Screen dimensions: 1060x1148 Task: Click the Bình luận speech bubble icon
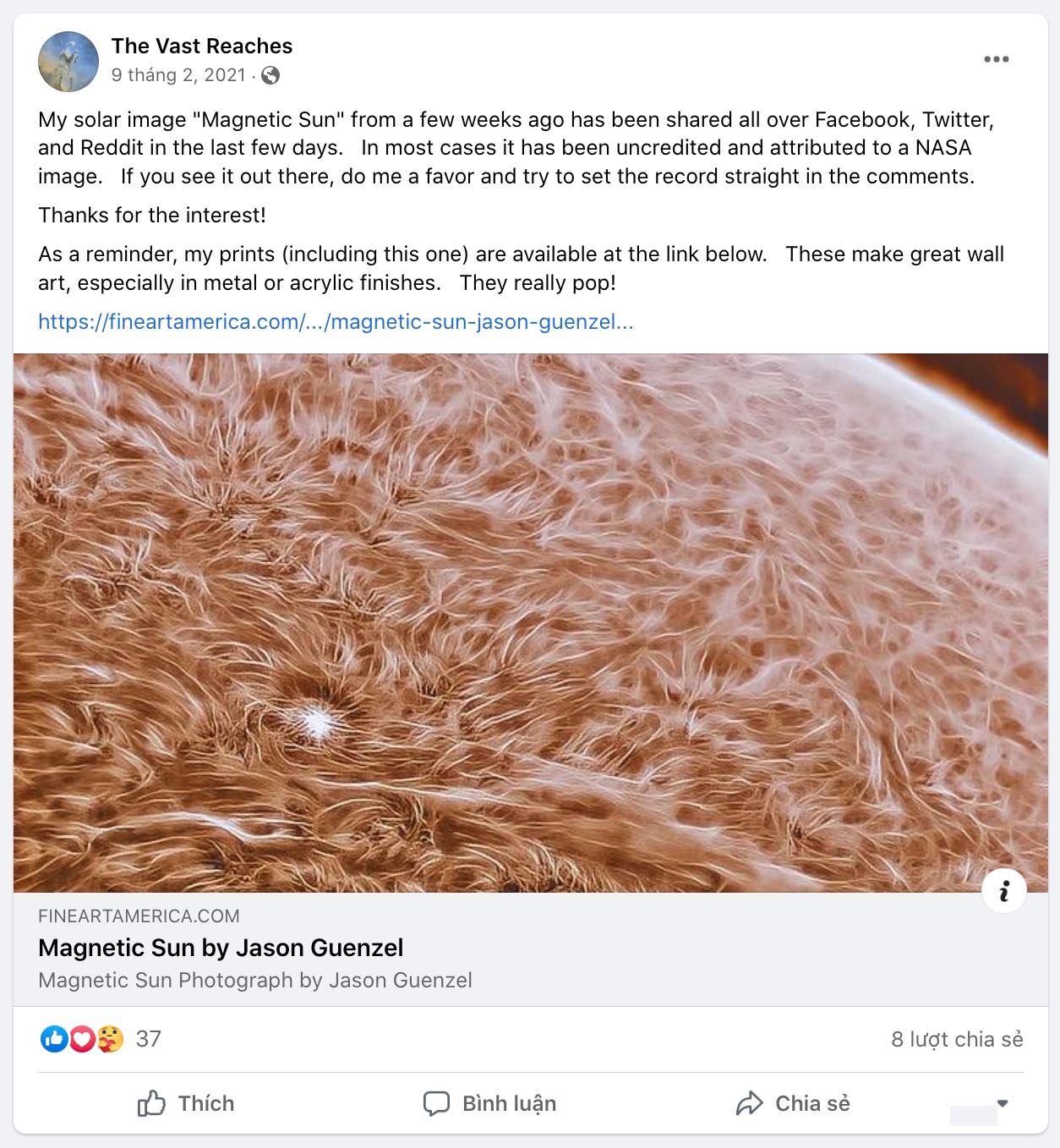tap(436, 1103)
